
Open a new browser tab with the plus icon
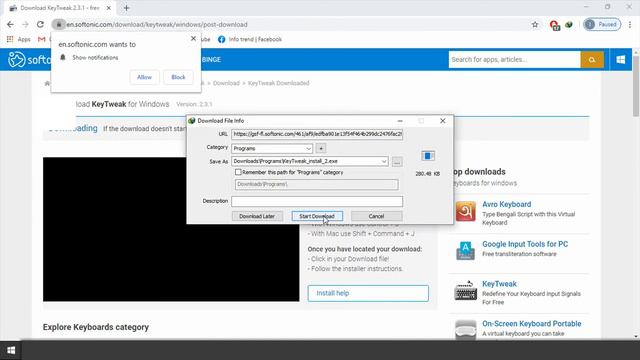click(127, 8)
